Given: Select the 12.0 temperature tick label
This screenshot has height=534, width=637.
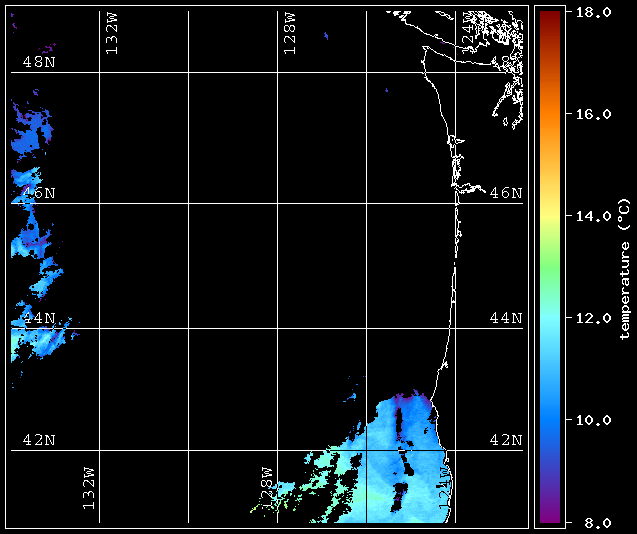Looking at the screenshot, I should coord(592,318).
